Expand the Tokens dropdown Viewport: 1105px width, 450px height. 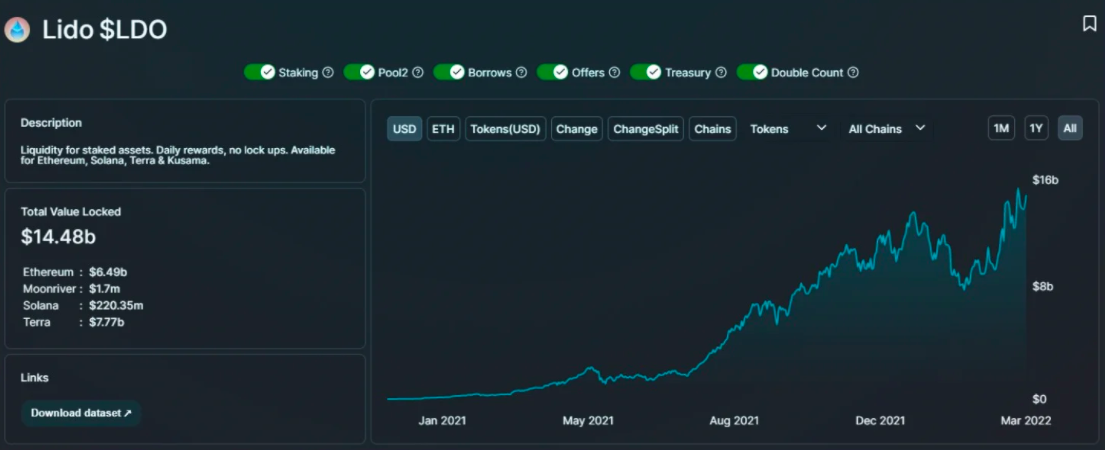[788, 129]
